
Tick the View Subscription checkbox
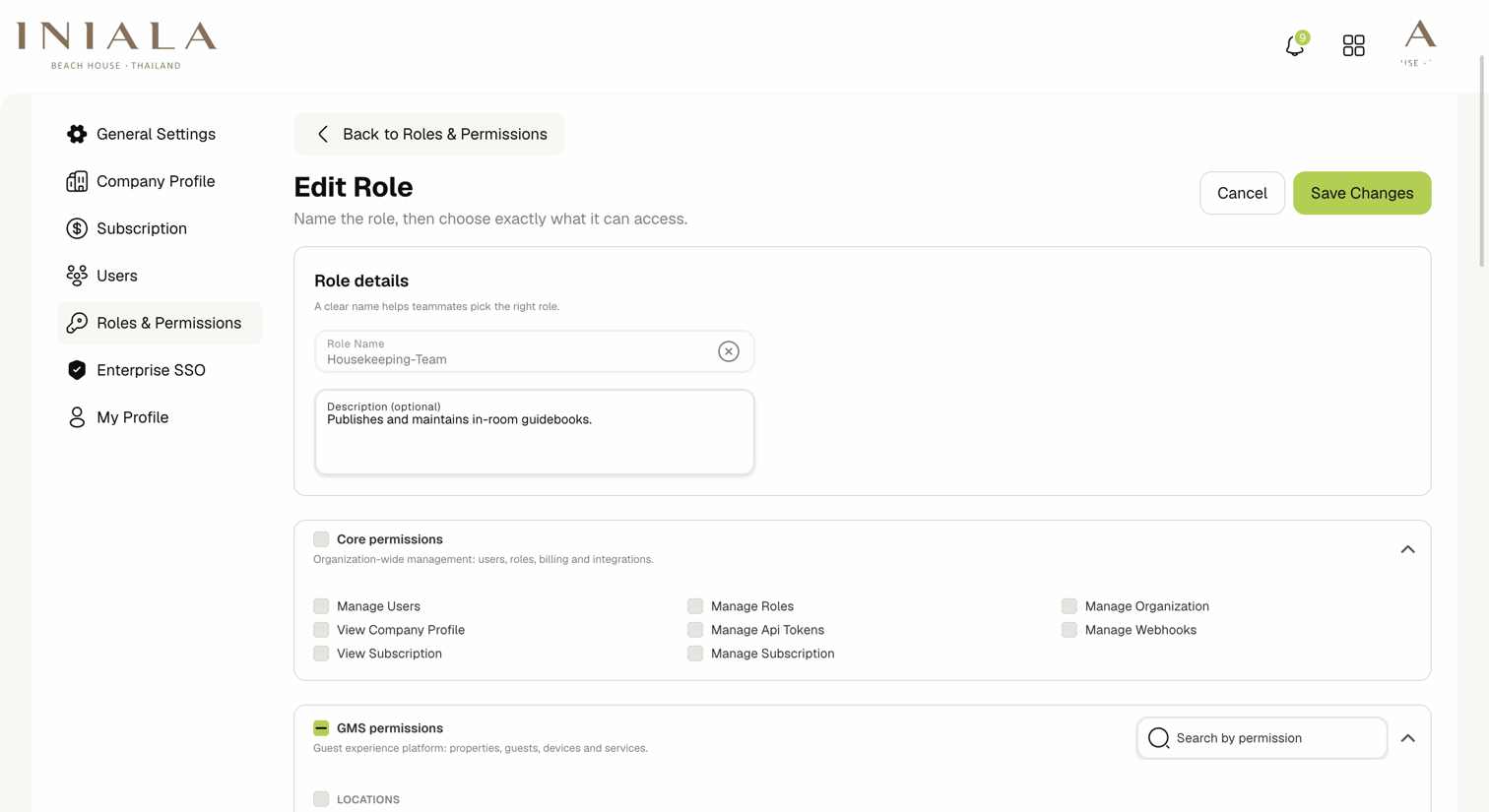pos(321,654)
